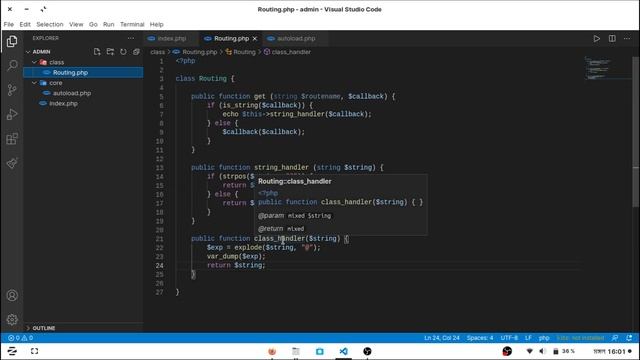The height and width of the screenshot is (360, 640).
Task: Click the return $string; line
Action: pyautogui.click(x=236, y=265)
